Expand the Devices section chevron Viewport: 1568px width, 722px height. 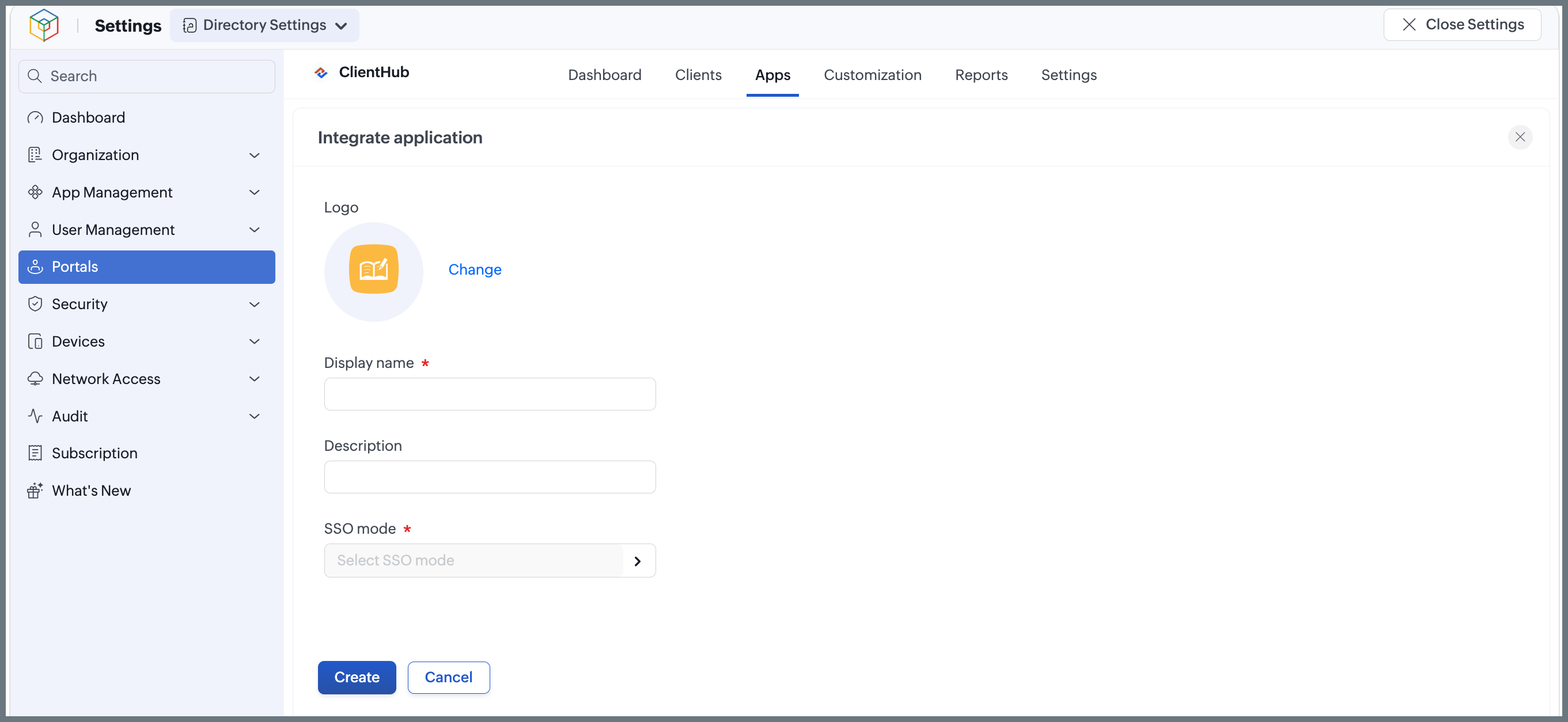255,342
